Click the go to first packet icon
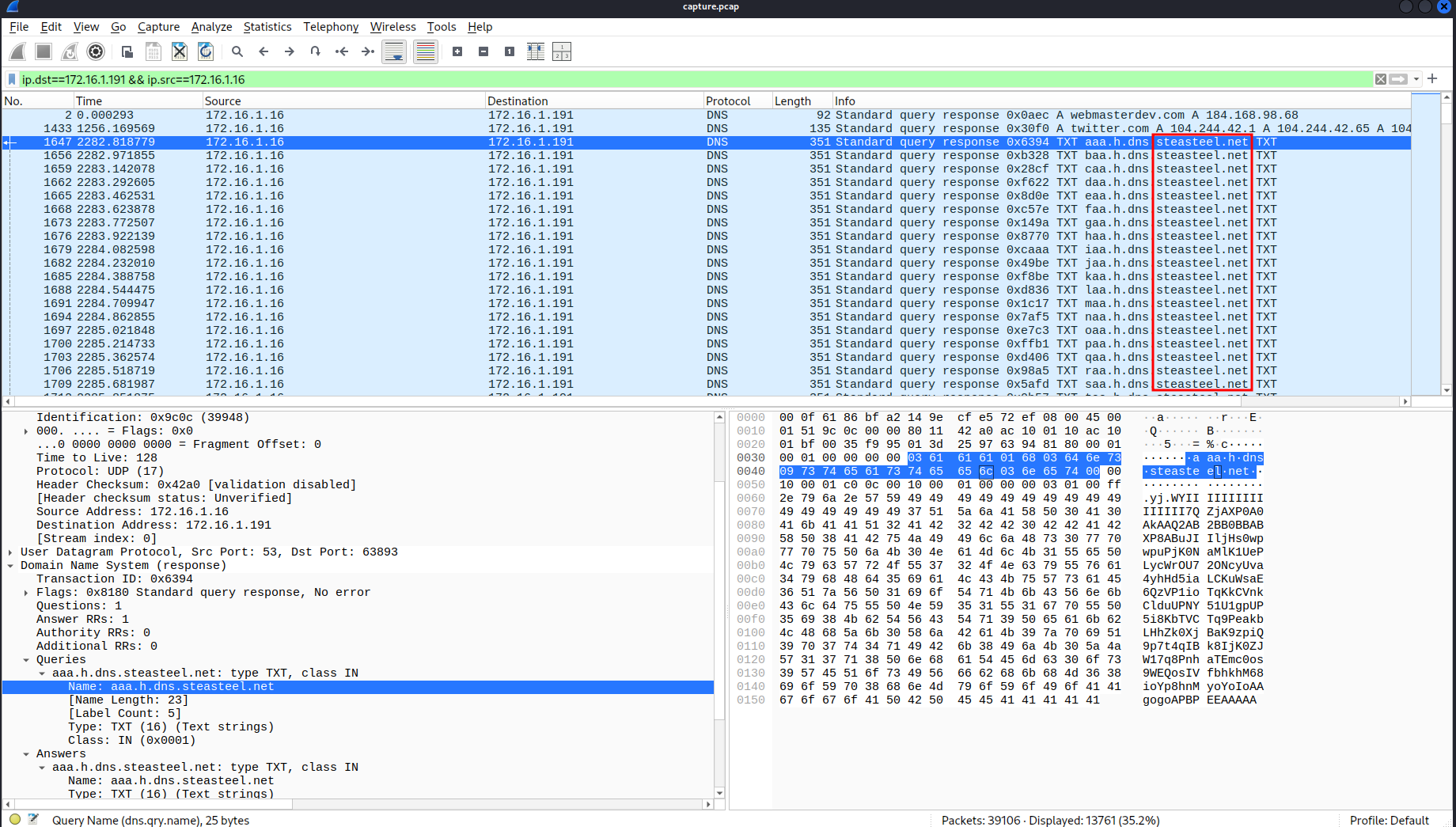 coord(342,52)
